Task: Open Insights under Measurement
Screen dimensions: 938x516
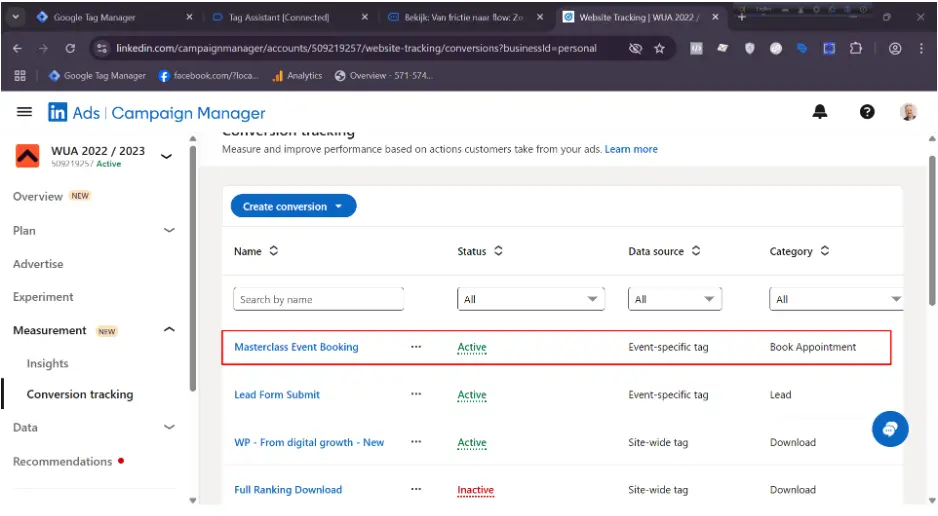Action: 47,364
